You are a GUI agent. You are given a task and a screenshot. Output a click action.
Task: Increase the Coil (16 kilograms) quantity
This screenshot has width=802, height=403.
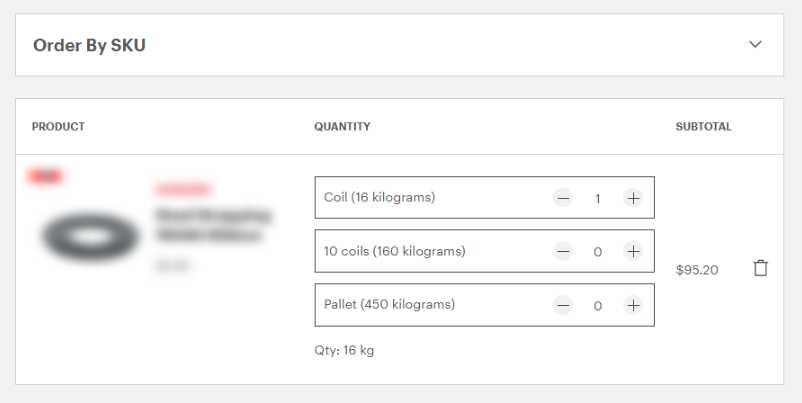tap(633, 198)
